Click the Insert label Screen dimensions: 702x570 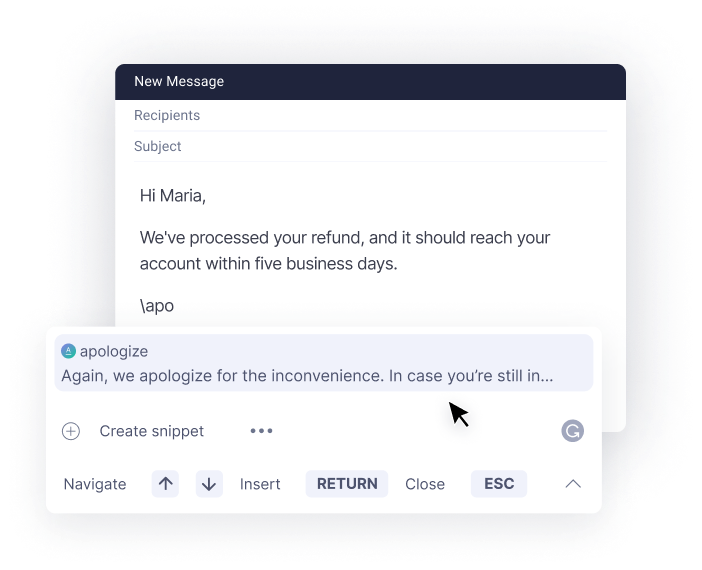[260, 484]
